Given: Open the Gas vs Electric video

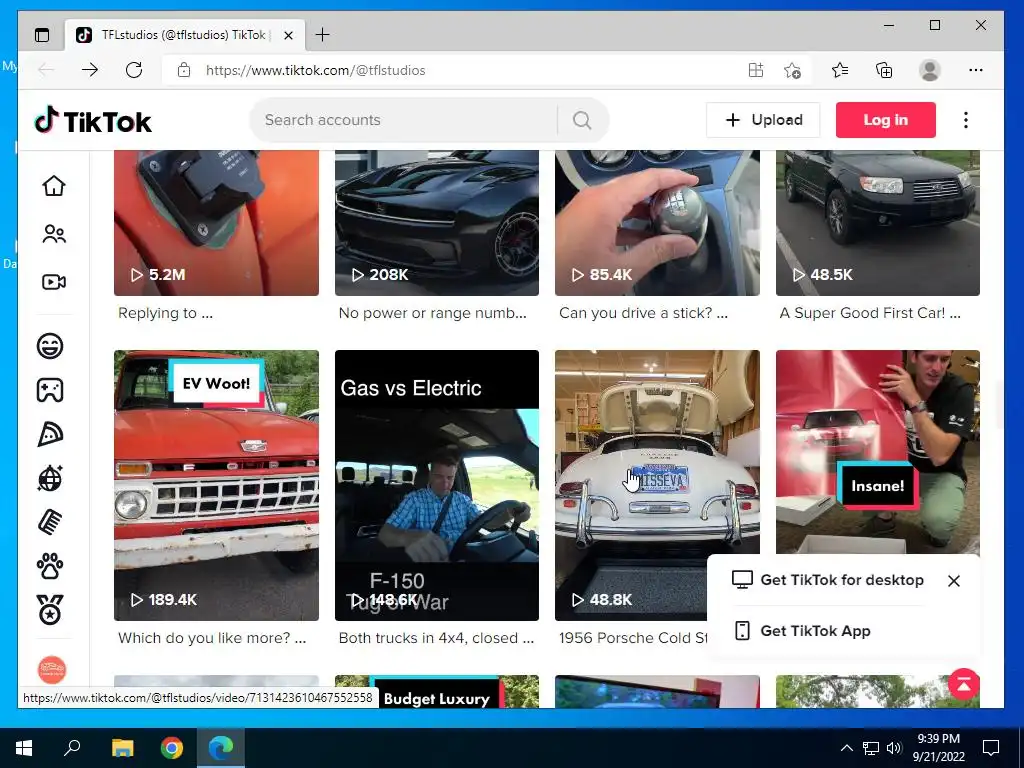Looking at the screenshot, I should (x=437, y=485).
